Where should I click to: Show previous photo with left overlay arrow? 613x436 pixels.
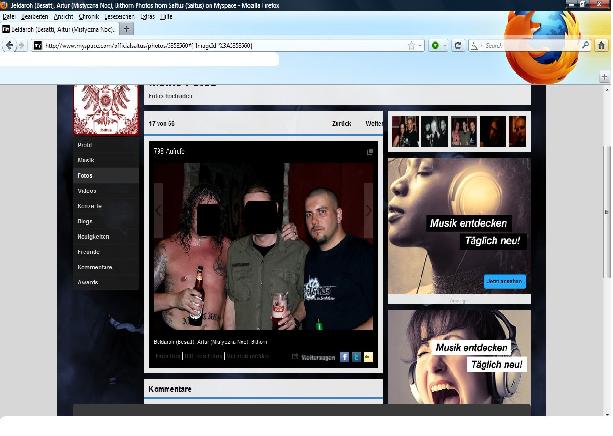(158, 210)
